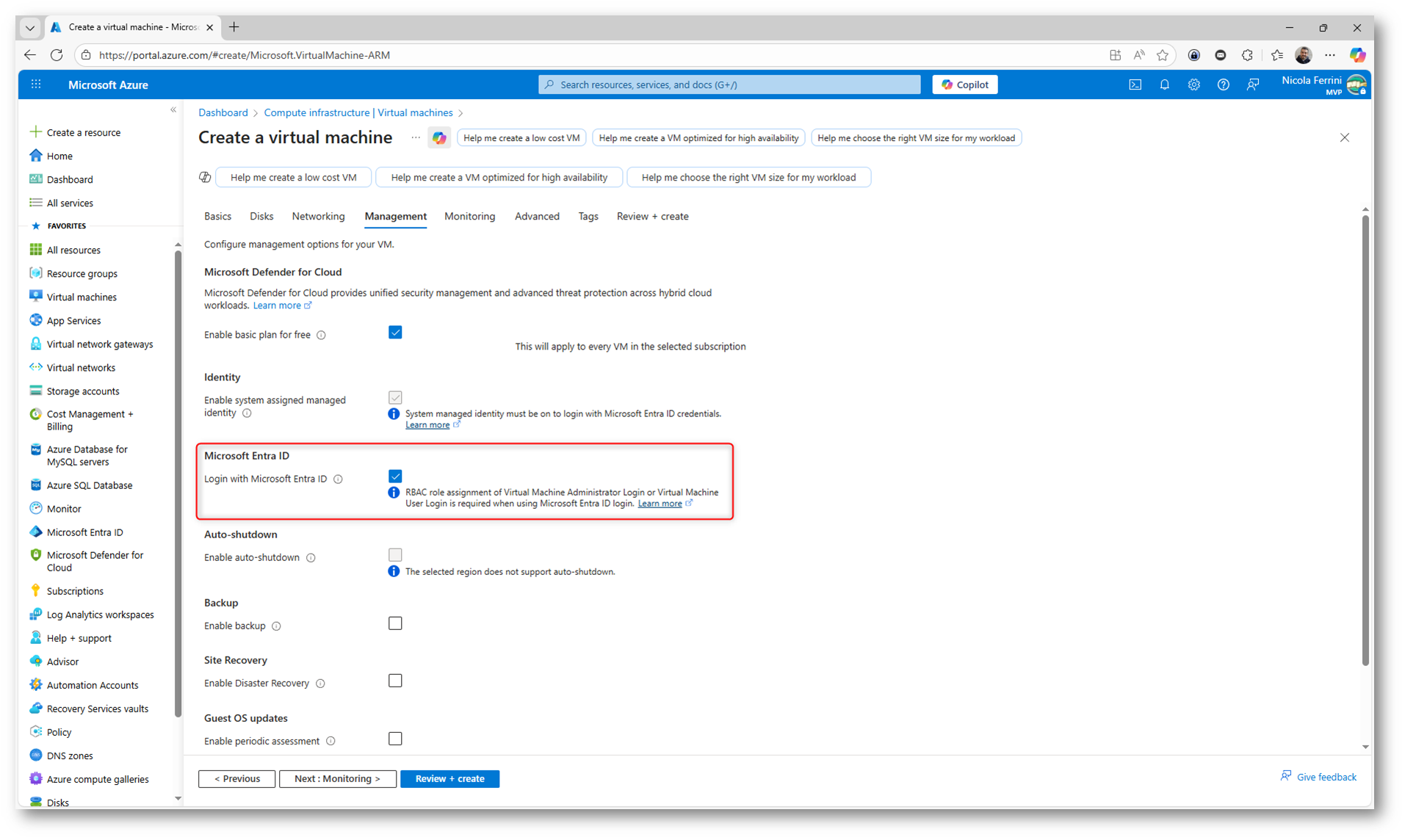Viewport: 1405px width, 840px height.
Task: Click the Enable system assigned managed identity checkbox
Action: 395,397
